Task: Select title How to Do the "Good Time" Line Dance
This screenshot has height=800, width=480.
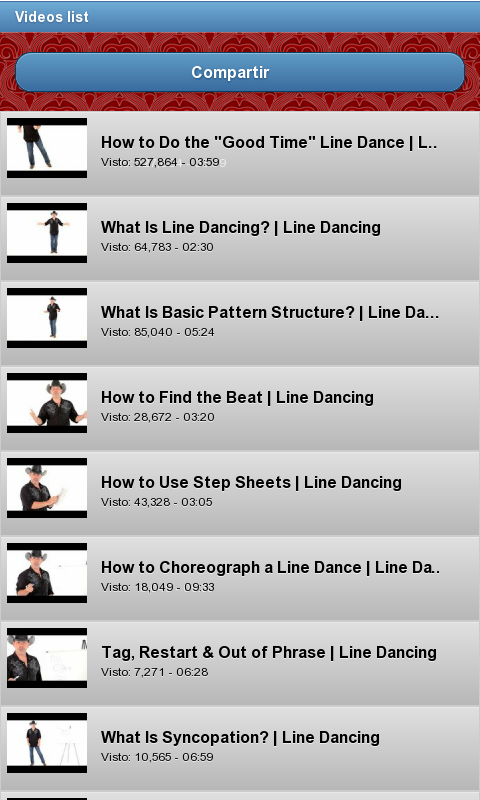Action: pyautogui.click(x=269, y=142)
